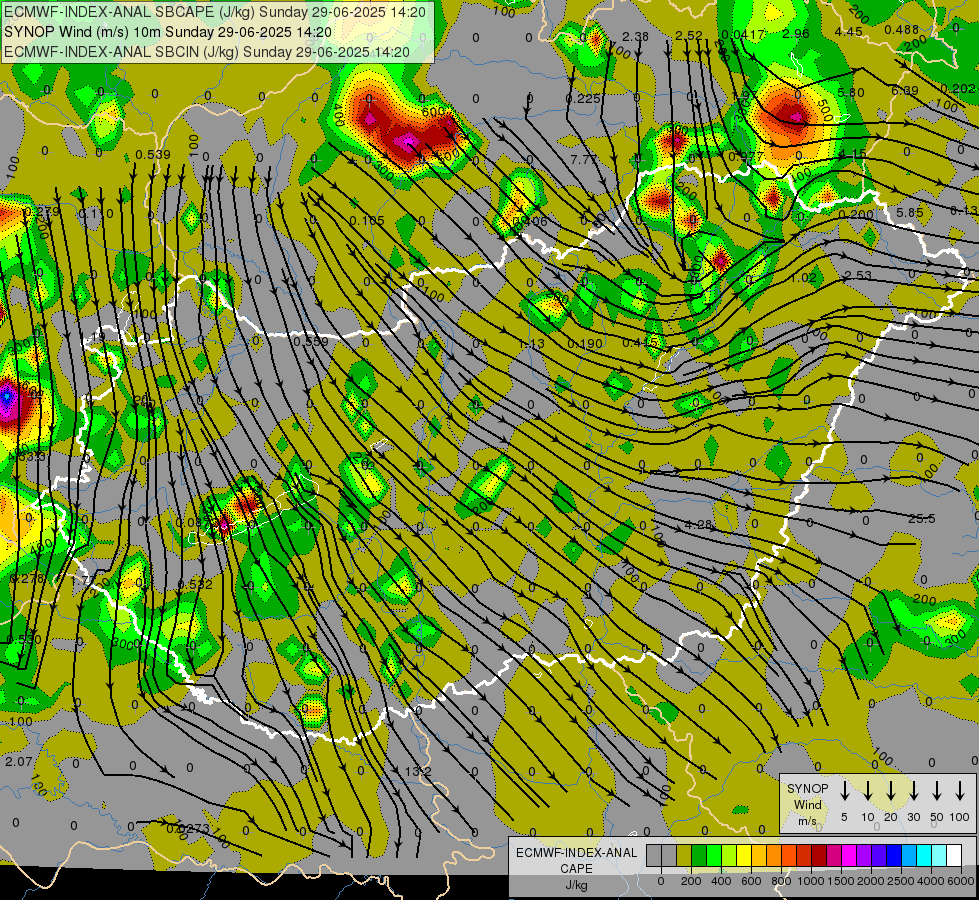Click the pure blue CAPE legend swatch
Image resolution: width=979 pixels, height=900 pixels.
893,856
